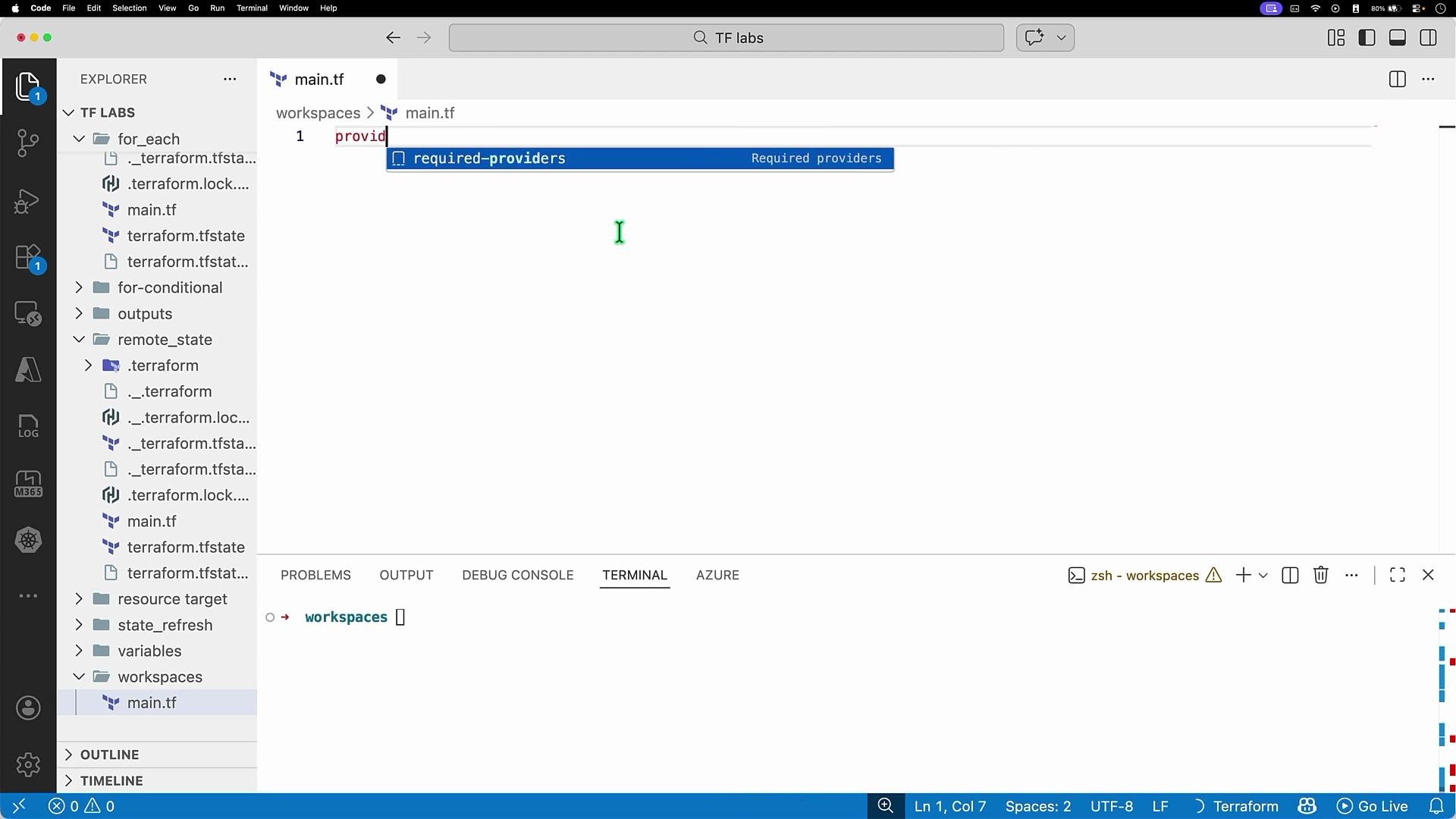Open terminal panel More Actions ellipsis
Viewport: 1456px width, 819px height.
tap(1351, 576)
